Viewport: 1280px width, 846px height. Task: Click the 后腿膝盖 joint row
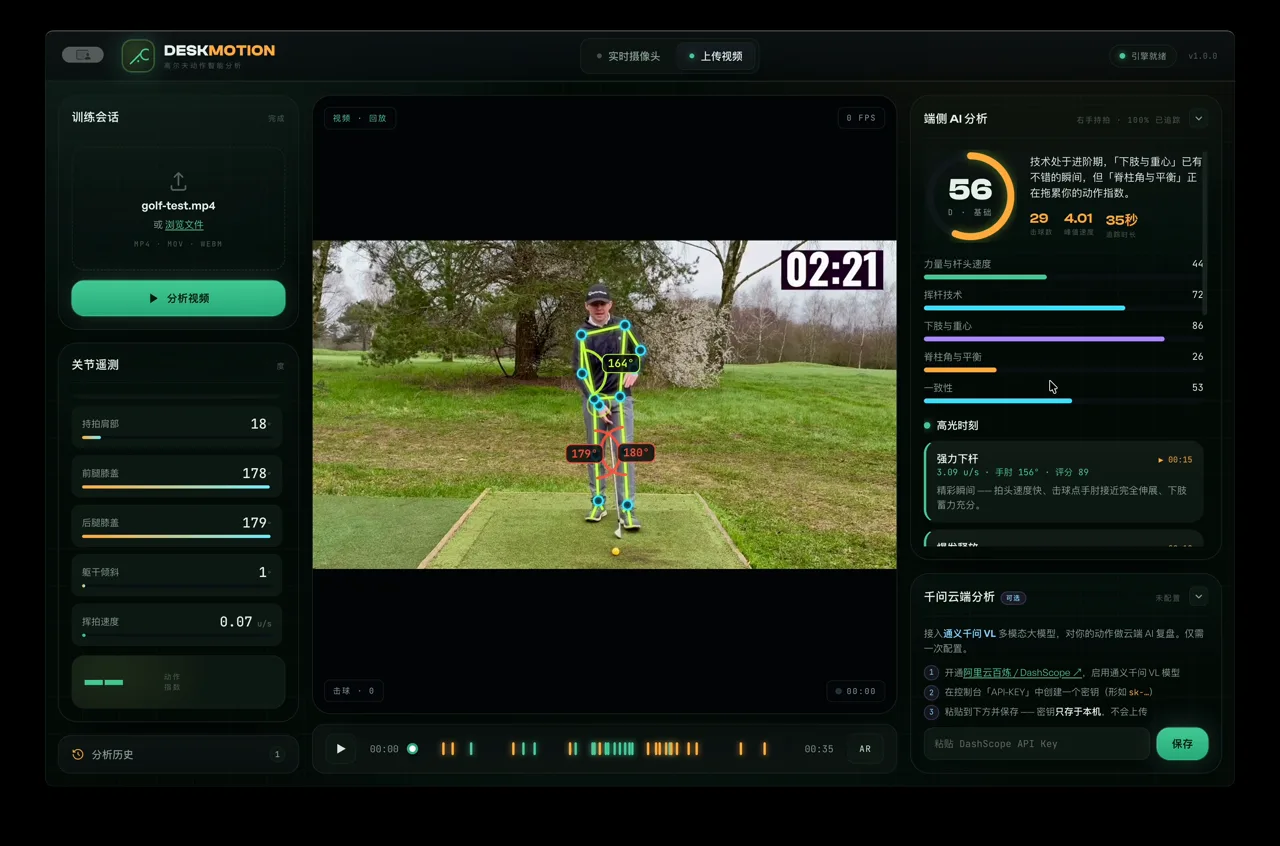177,525
